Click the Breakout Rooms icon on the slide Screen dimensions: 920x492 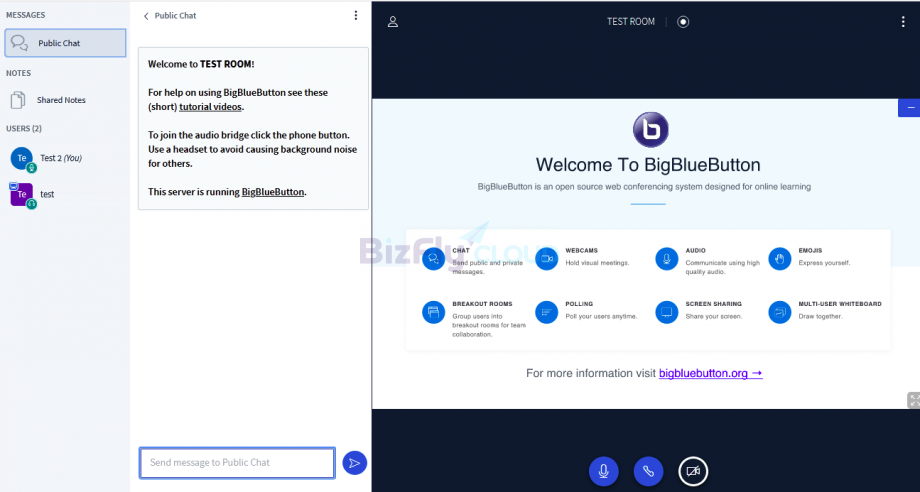click(433, 312)
